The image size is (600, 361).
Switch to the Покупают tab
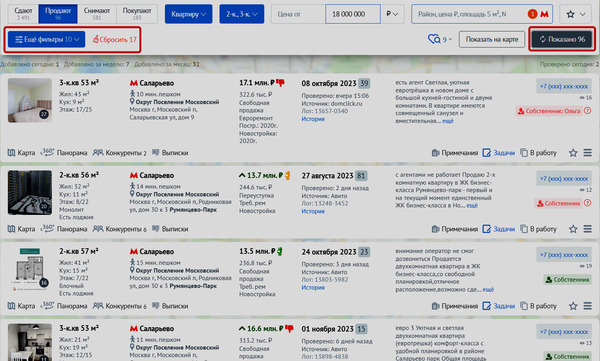[x=137, y=14]
